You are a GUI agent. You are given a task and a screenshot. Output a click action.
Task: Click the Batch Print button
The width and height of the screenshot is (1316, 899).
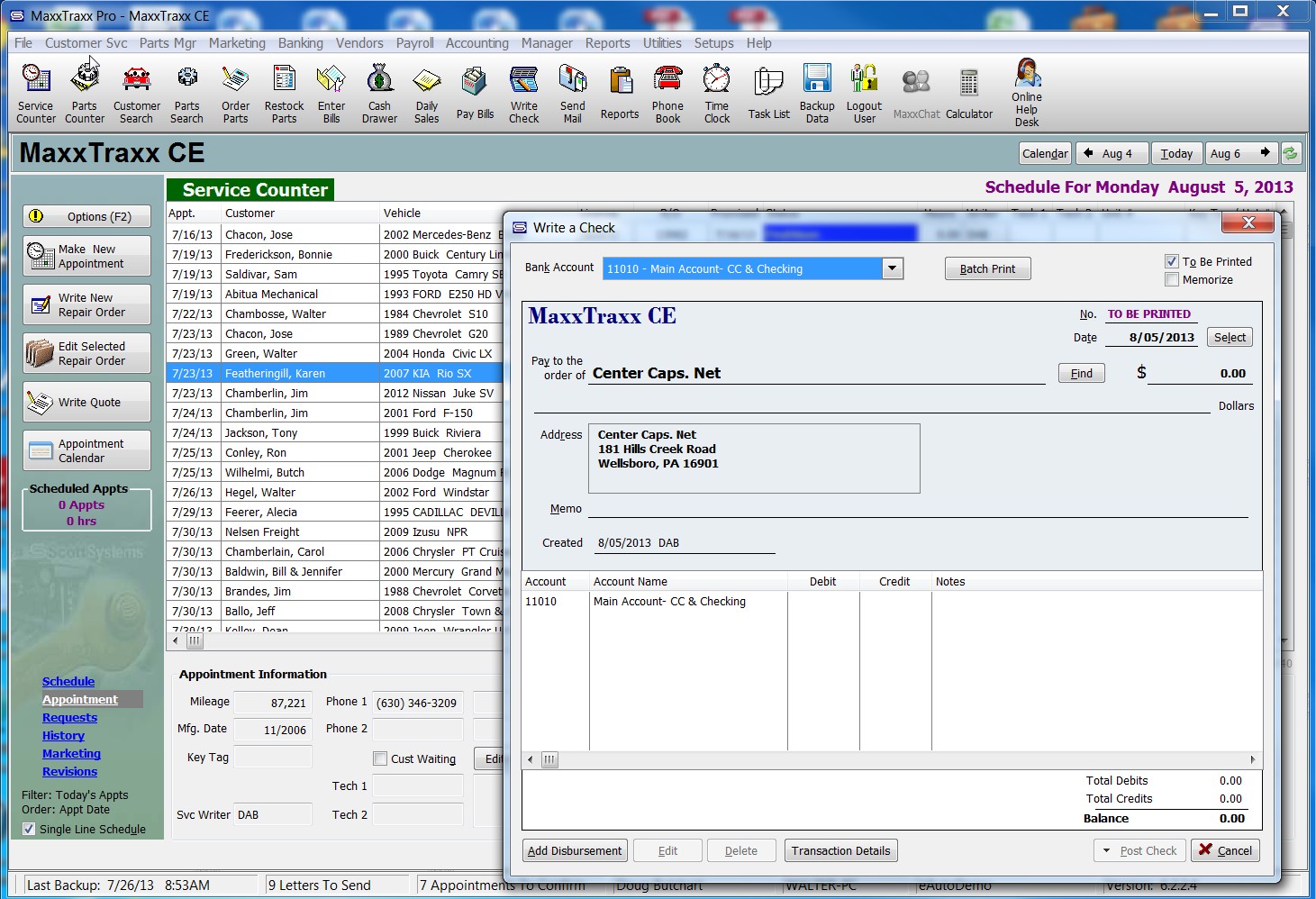point(987,268)
